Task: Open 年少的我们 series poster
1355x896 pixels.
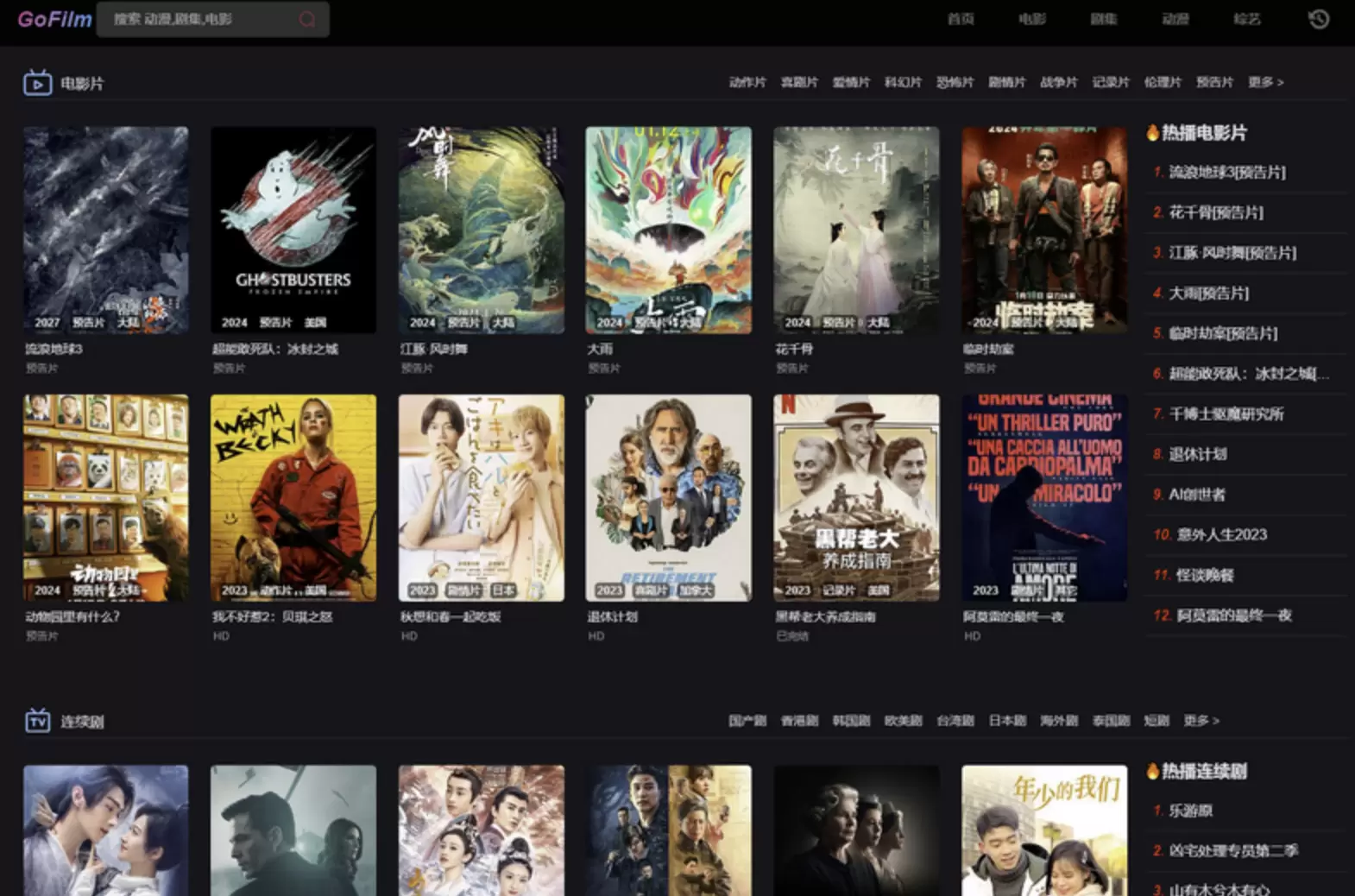Action: tap(1044, 830)
